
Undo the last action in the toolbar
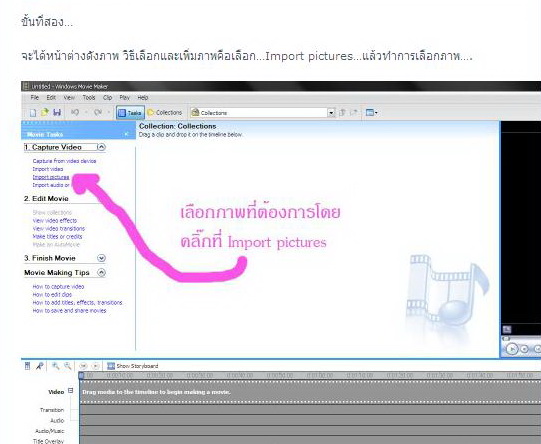[75, 112]
